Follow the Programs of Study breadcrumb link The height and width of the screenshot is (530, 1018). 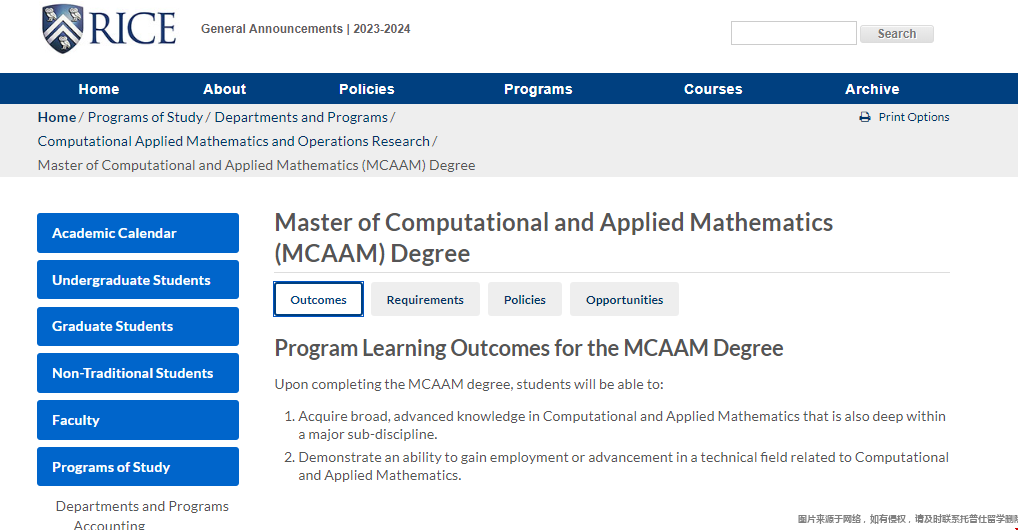pos(145,118)
